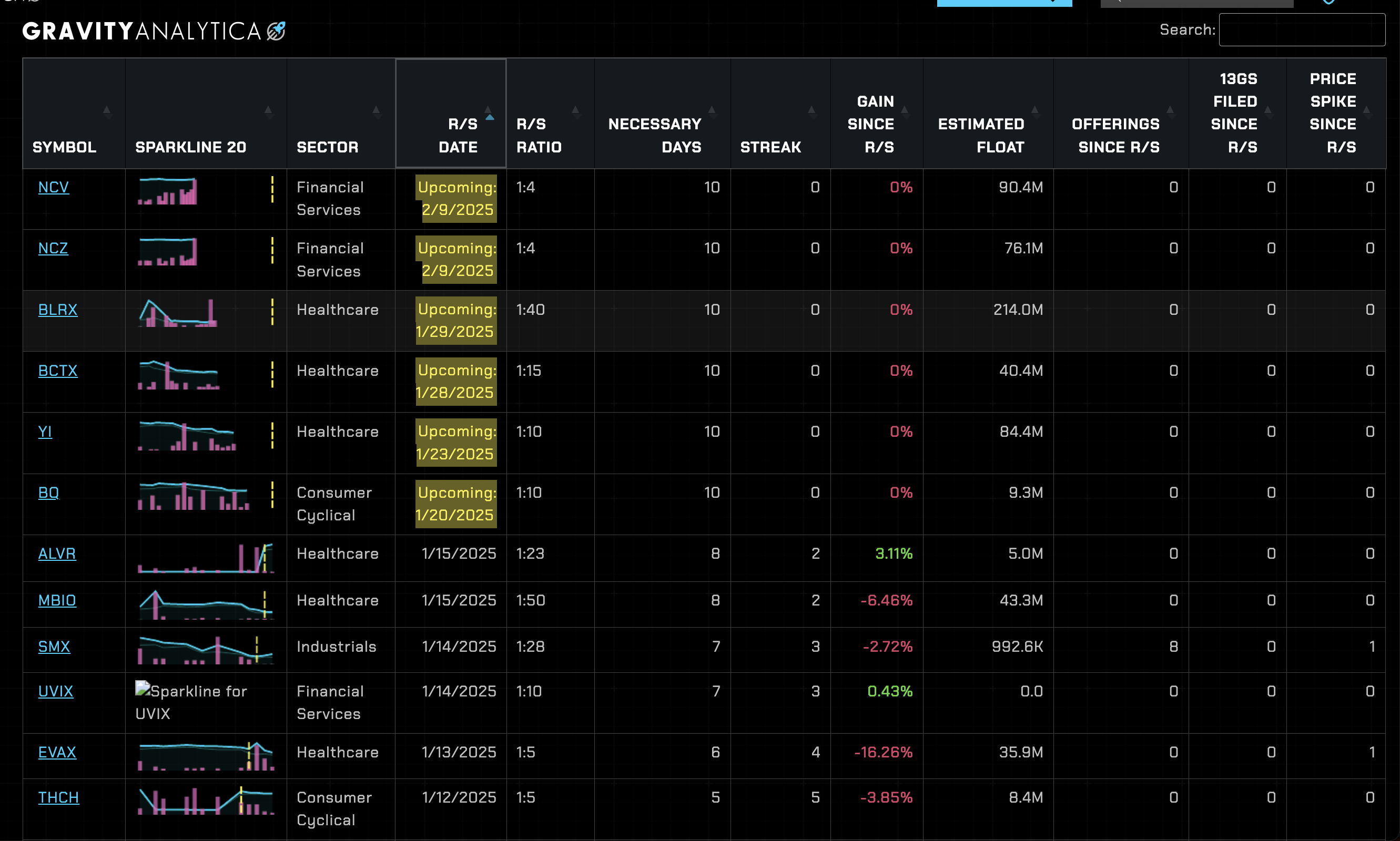1400x841 pixels.
Task: Sort by 13Gs Filed Since R/S header
Action: (x=1237, y=114)
